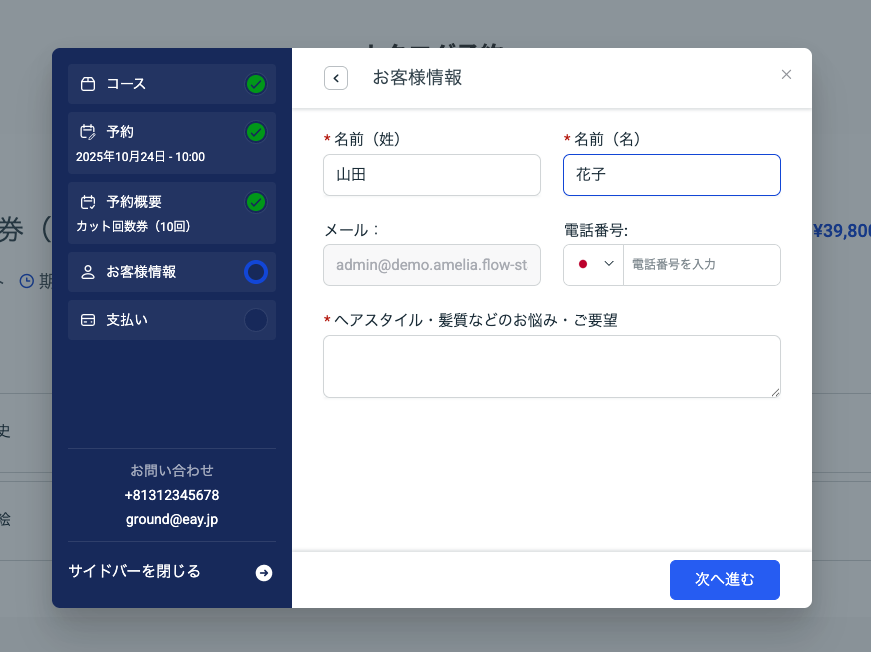Focus the 電話番号を入力 phone number field

pyautogui.click(x=700, y=265)
